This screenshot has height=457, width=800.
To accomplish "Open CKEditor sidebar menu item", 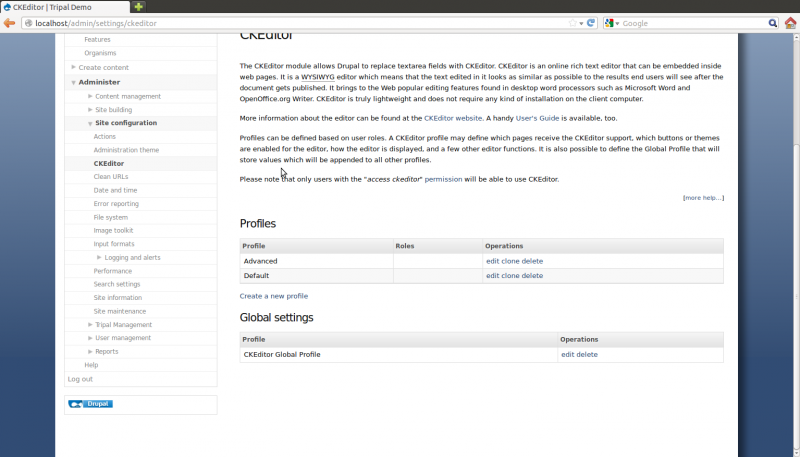I will coord(109,163).
